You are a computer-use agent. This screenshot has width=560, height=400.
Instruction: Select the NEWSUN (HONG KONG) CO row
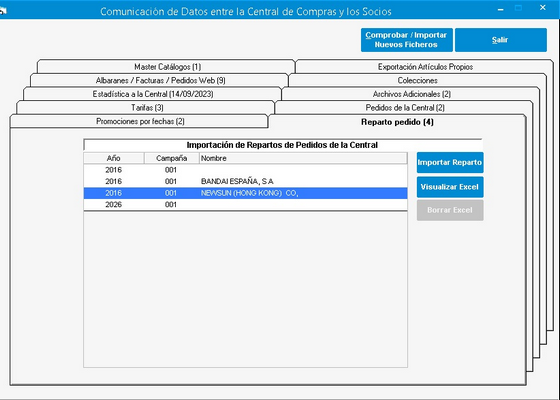point(245,193)
